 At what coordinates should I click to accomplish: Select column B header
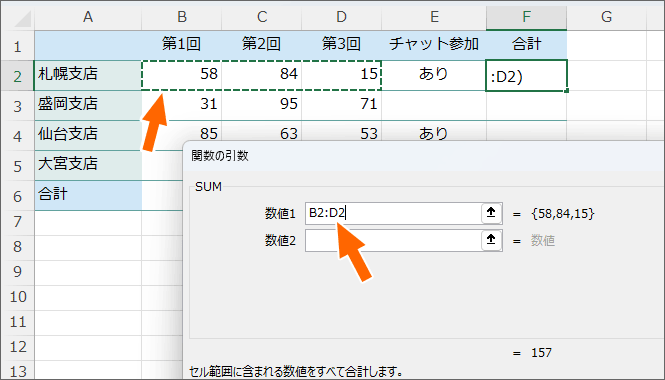point(182,17)
